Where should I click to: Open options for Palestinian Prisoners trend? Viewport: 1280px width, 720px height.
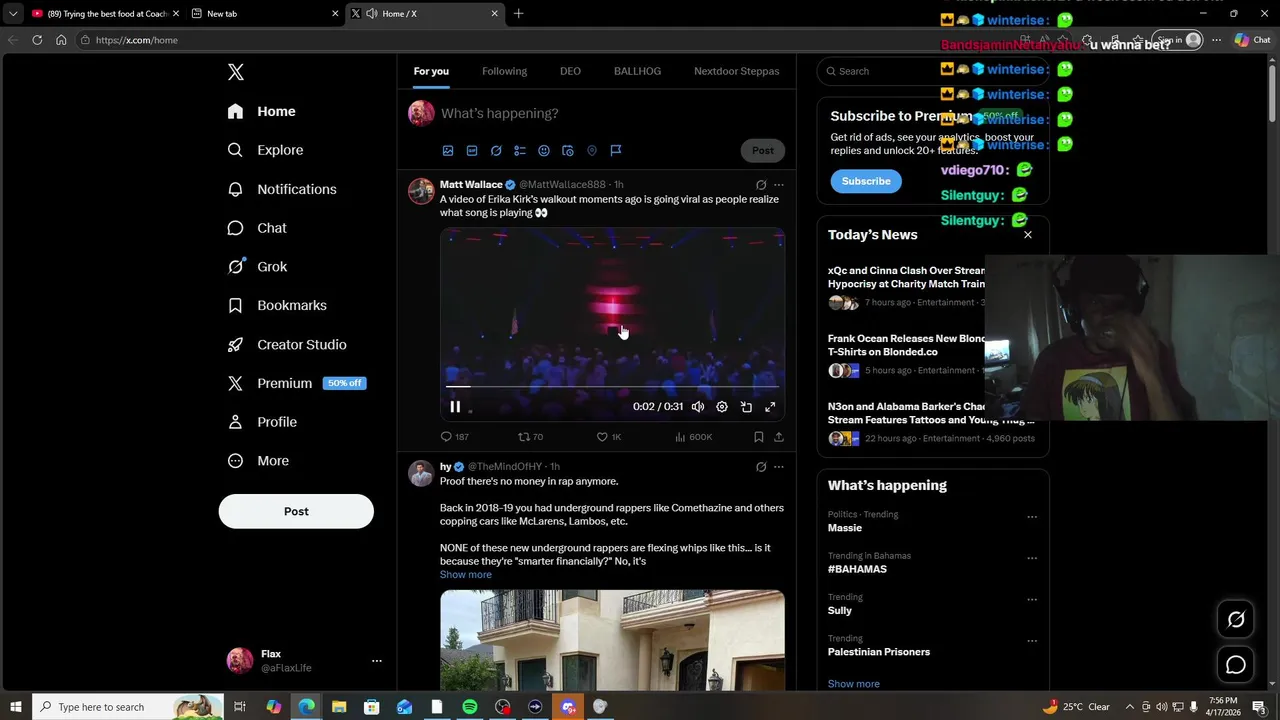pyautogui.click(x=1032, y=641)
